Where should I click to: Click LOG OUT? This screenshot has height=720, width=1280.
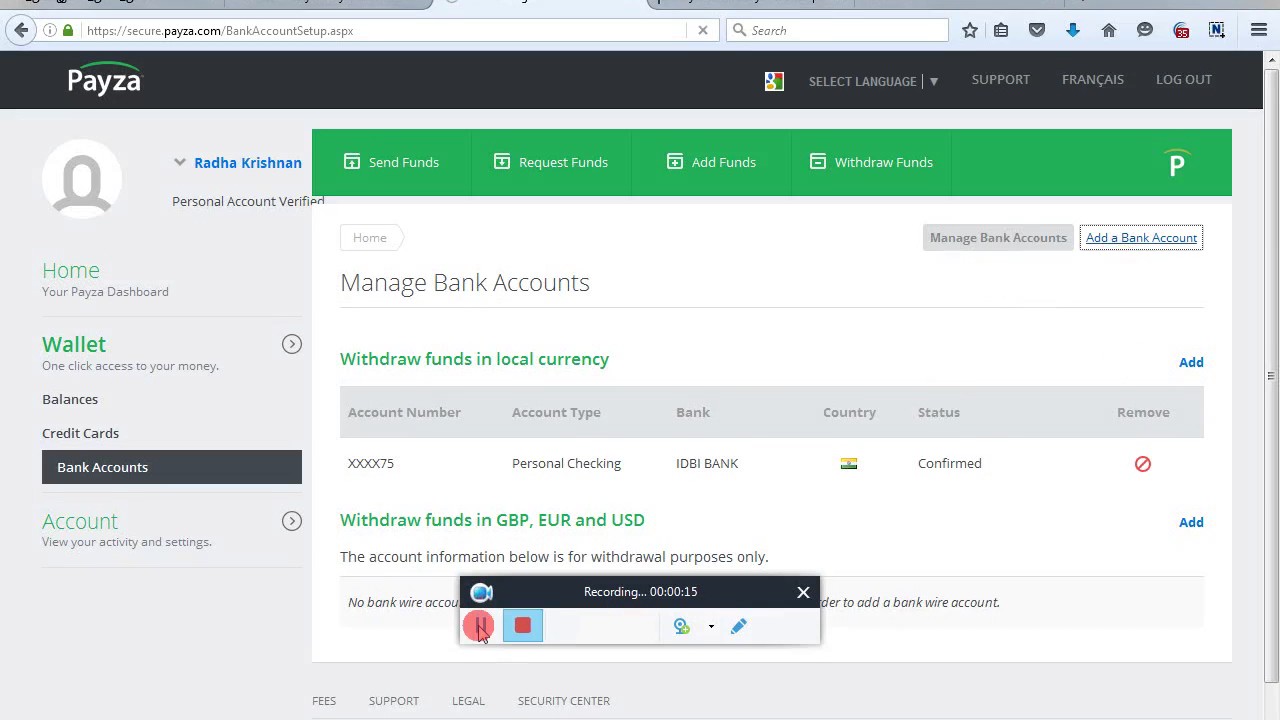(1184, 79)
